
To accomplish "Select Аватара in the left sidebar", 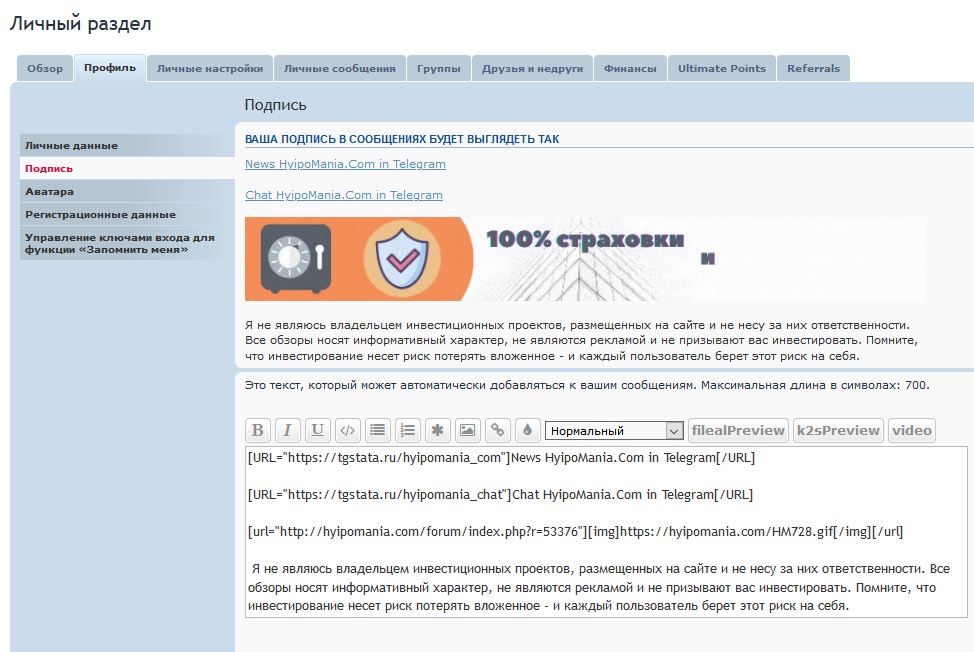I will (50, 191).
